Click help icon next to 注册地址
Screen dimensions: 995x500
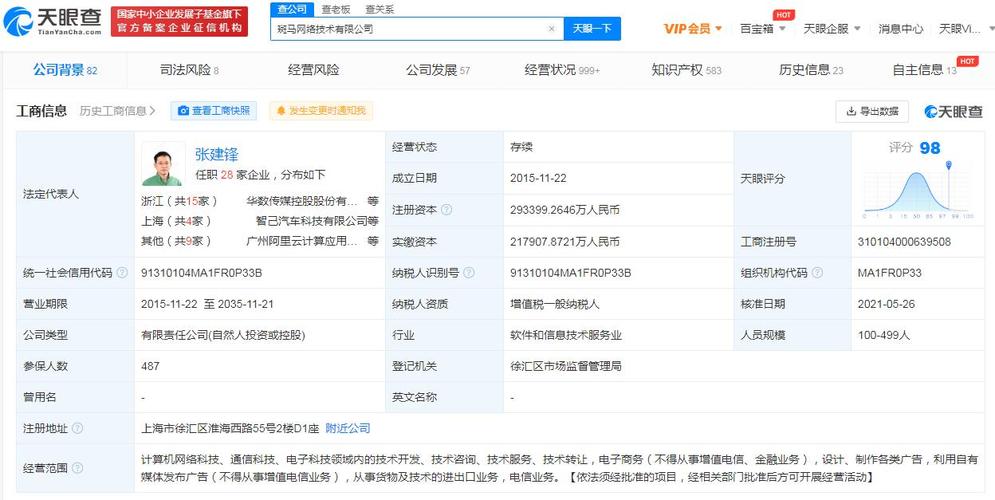coord(77,428)
